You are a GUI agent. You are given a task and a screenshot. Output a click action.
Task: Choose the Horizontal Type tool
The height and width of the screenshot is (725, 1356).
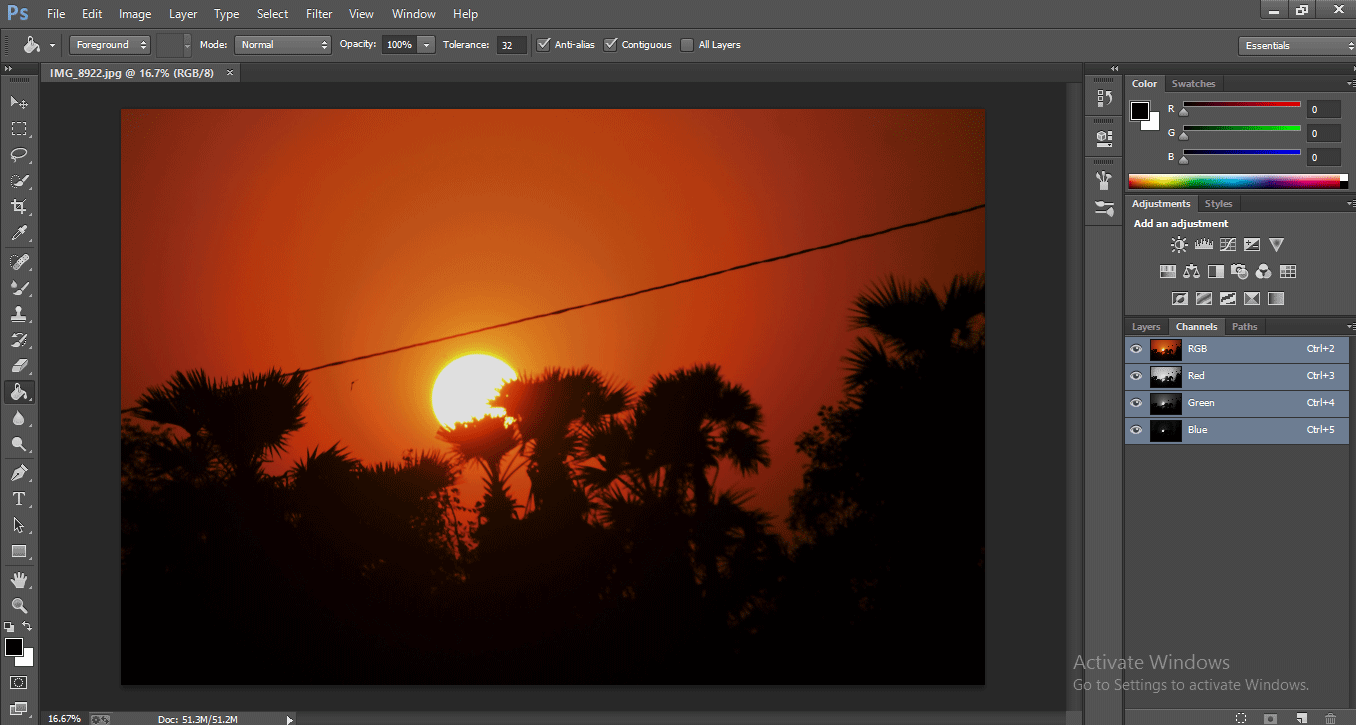(x=18, y=498)
